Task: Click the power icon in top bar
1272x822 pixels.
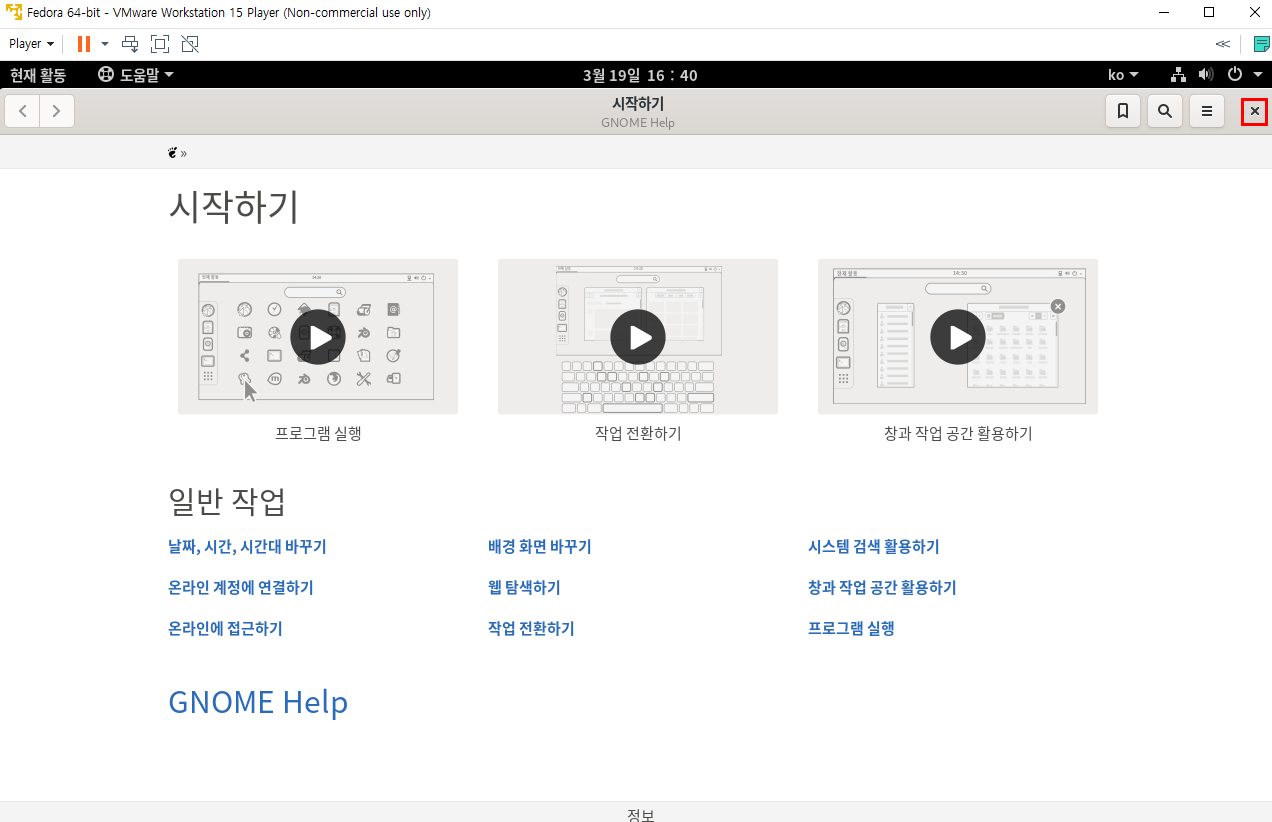Action: pyautogui.click(x=1235, y=75)
